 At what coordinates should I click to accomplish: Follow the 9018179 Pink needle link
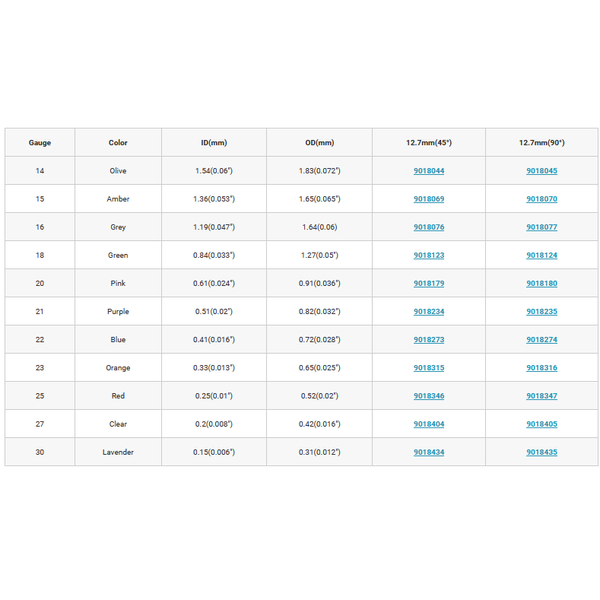pyautogui.click(x=429, y=284)
